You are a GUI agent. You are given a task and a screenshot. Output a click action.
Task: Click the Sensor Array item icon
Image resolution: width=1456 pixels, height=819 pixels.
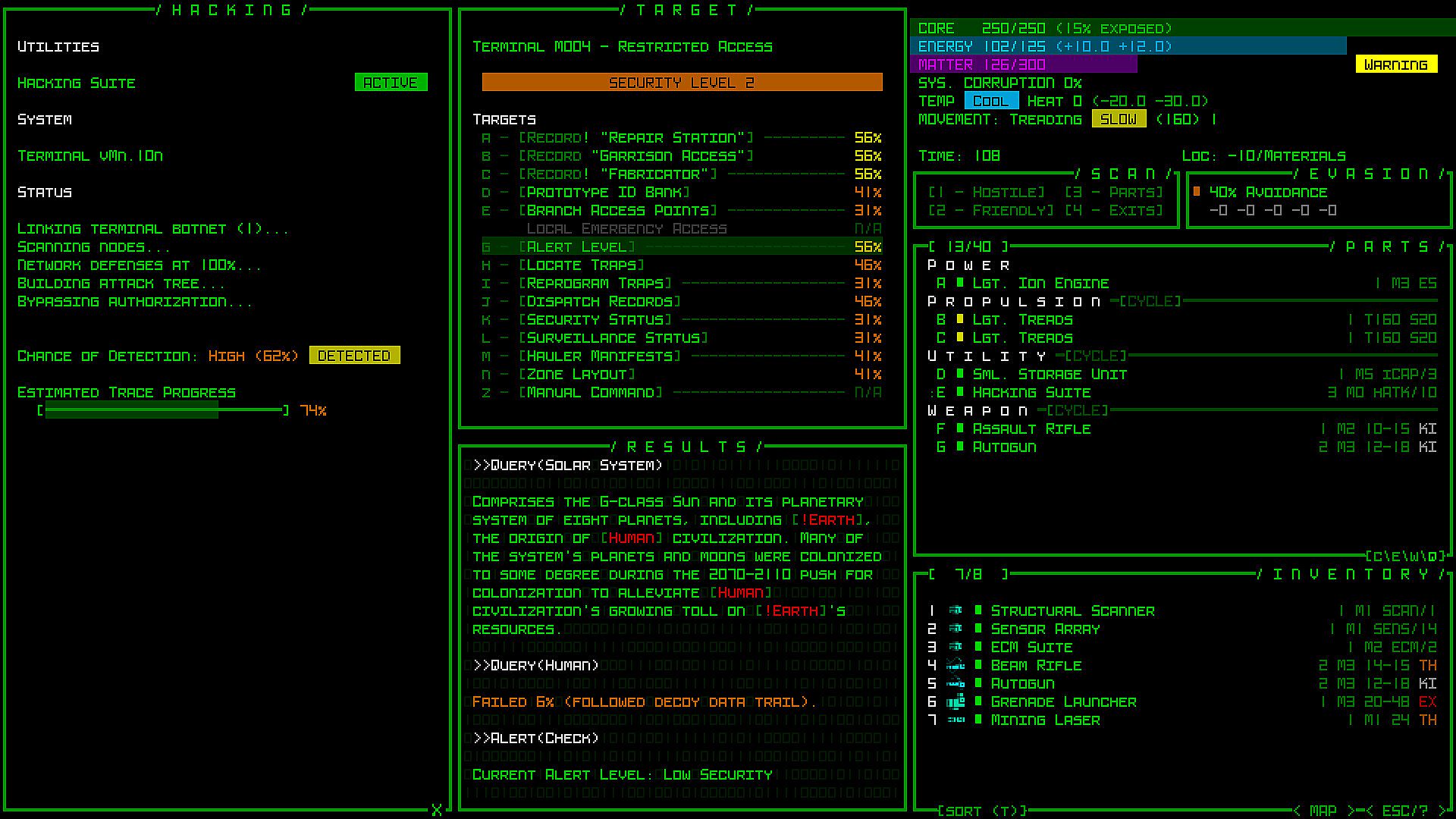point(955,629)
